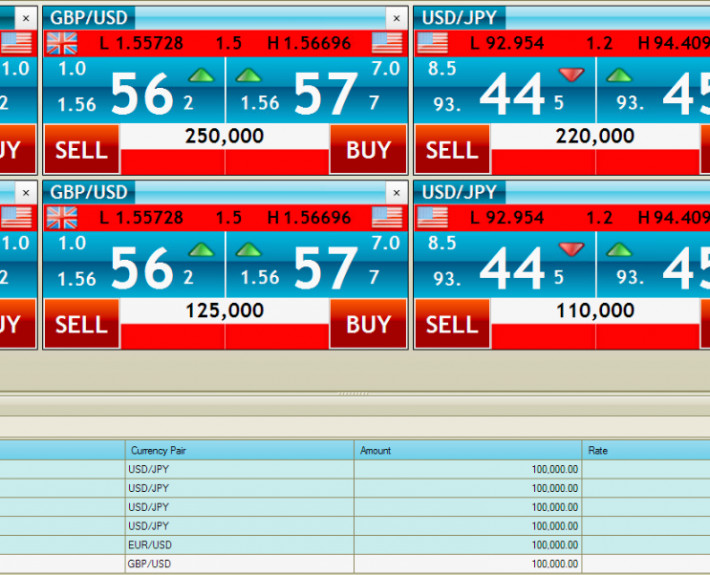
Task: Click the US flag in bottom USD/JPY tile
Action: tap(432, 217)
